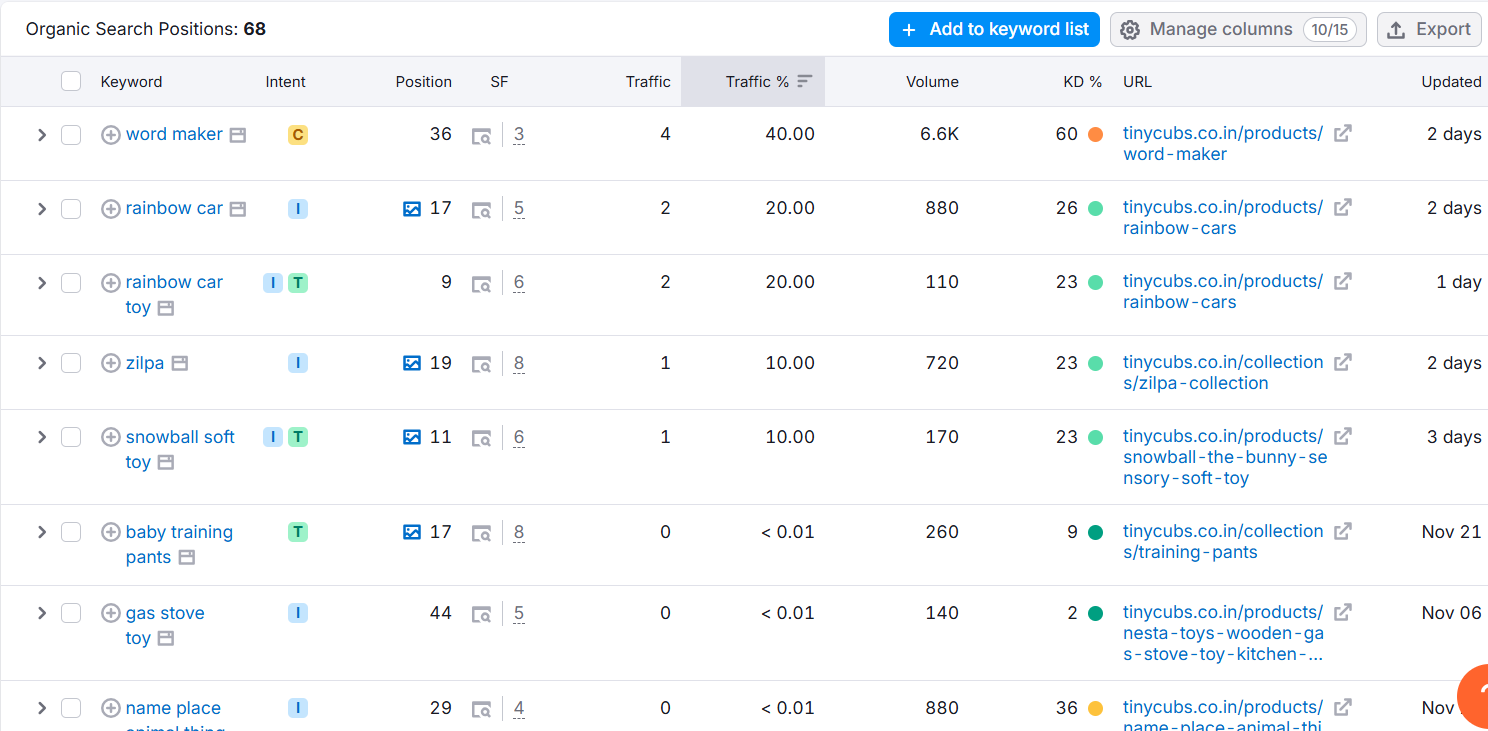Sort by the Traffic % column header
Image resolution: width=1488 pixels, height=731 pixels.
757,82
